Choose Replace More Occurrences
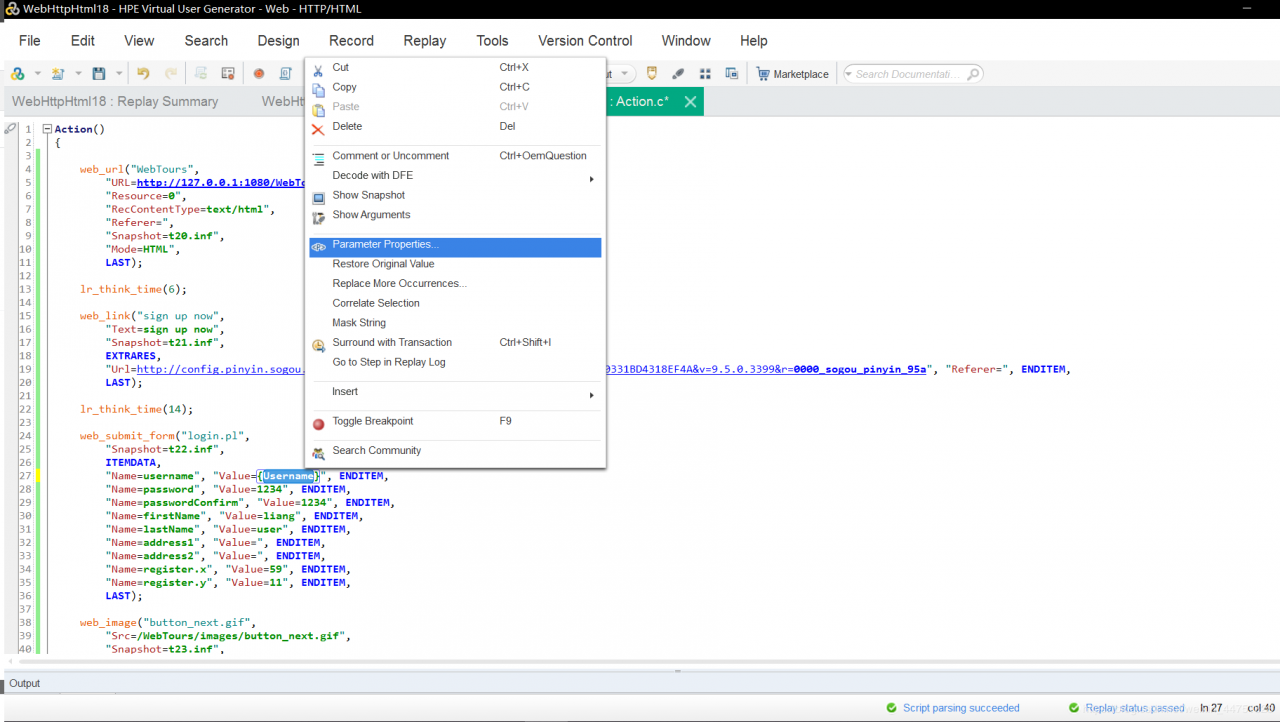 (x=456, y=283)
